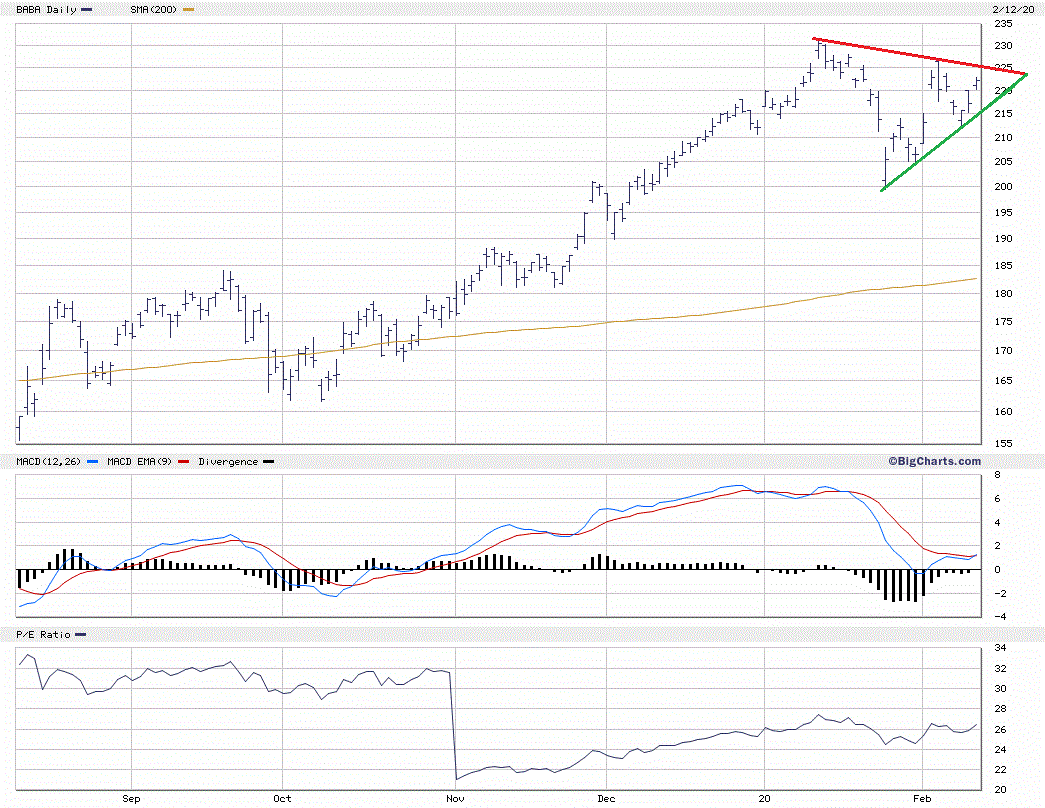Click the year label "20" between Dec and Feb

pyautogui.click(x=764, y=799)
